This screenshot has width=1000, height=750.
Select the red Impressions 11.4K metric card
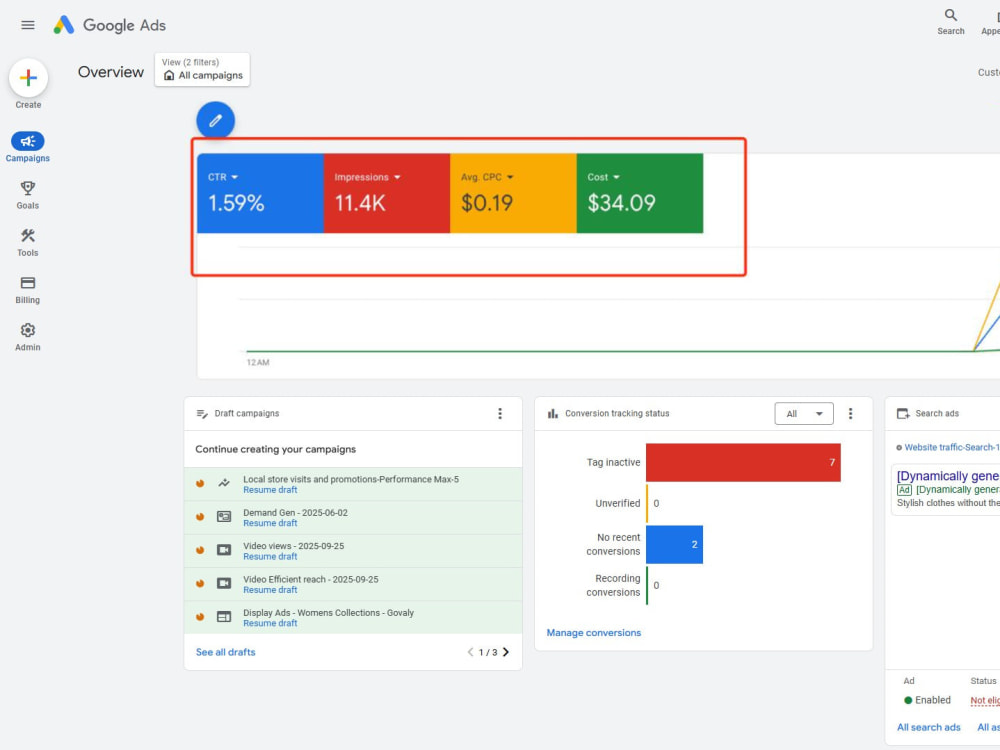click(x=386, y=193)
